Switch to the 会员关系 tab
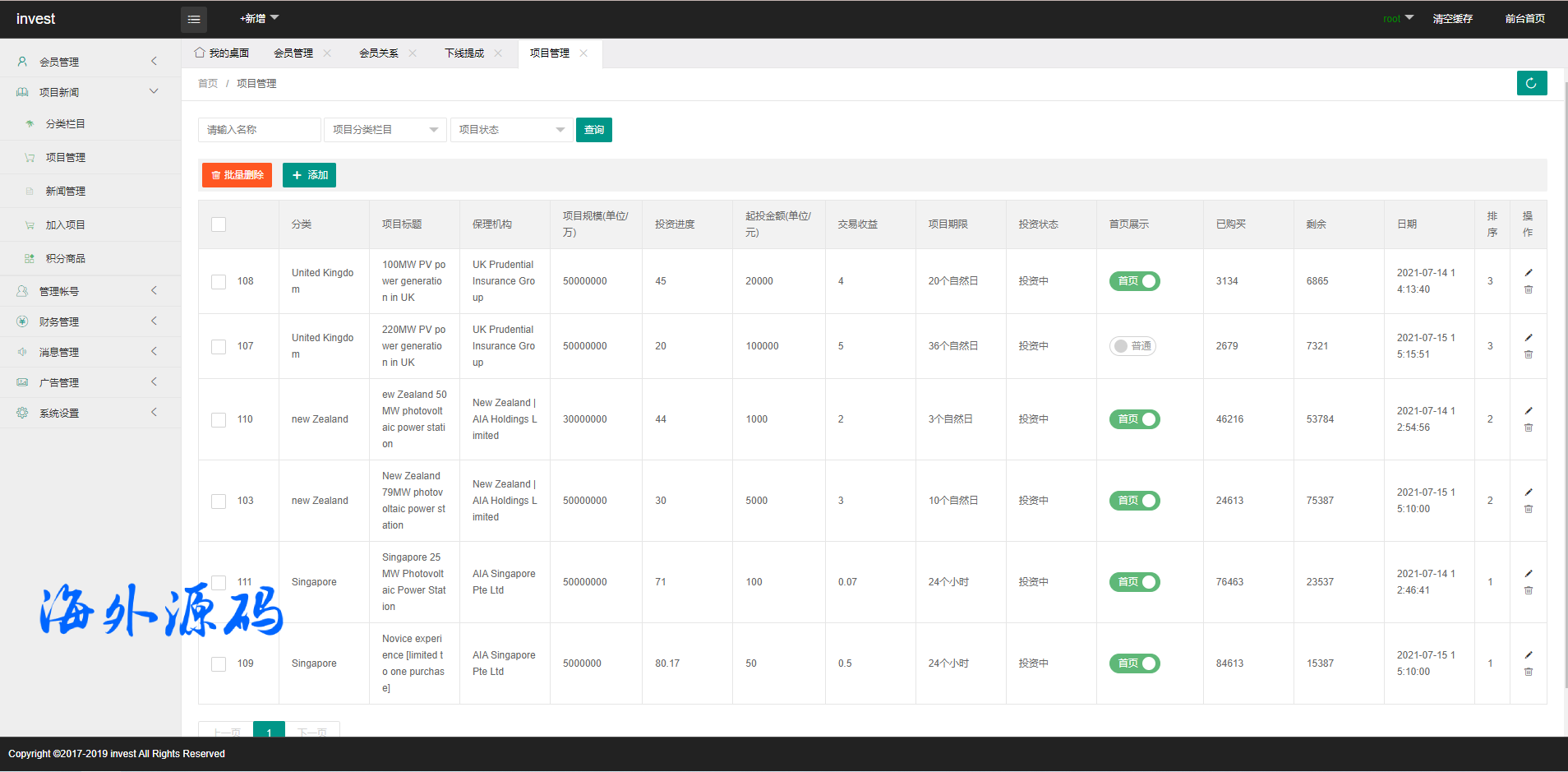Viewport: 1568px width, 772px height. (379, 53)
